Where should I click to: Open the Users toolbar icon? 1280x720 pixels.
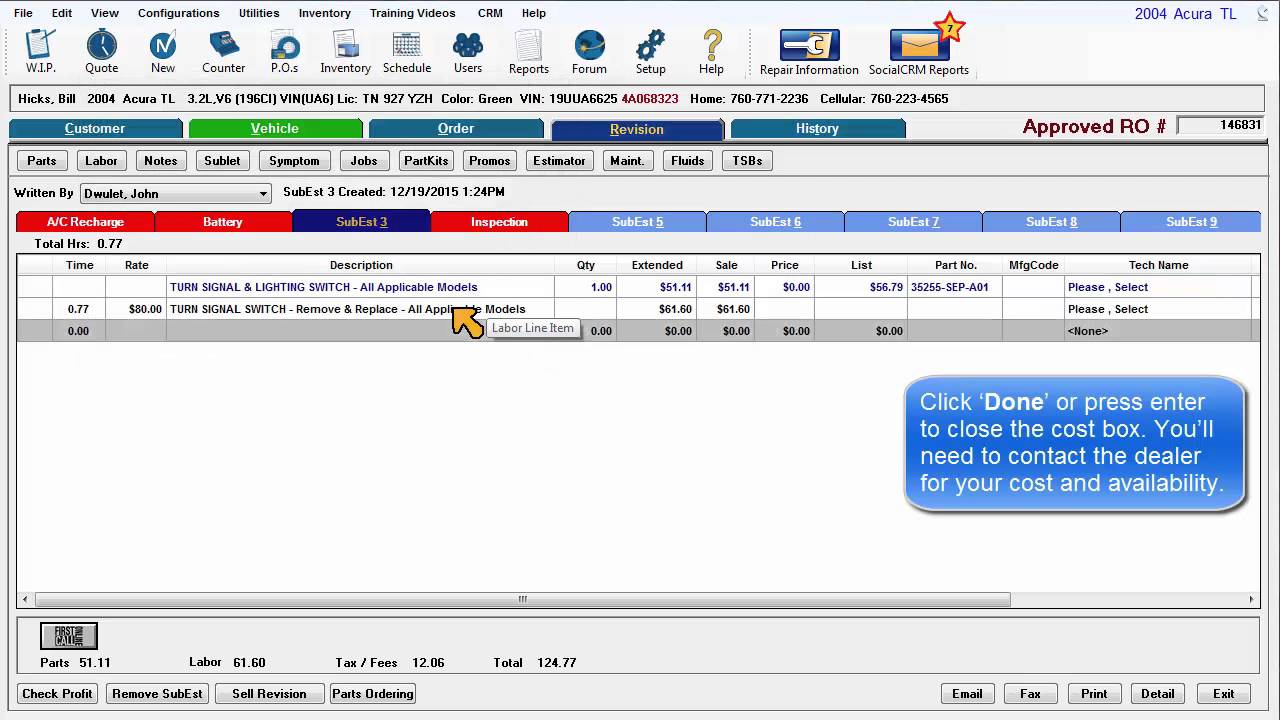tap(468, 51)
